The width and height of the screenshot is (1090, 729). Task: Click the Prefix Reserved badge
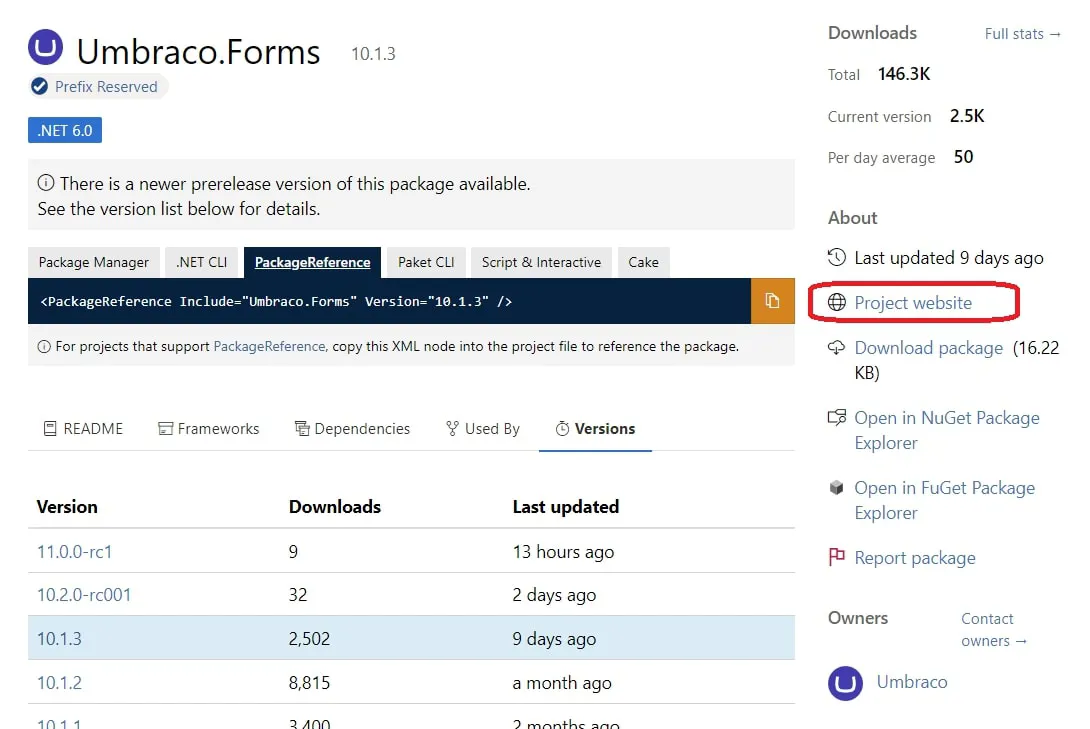(97, 87)
